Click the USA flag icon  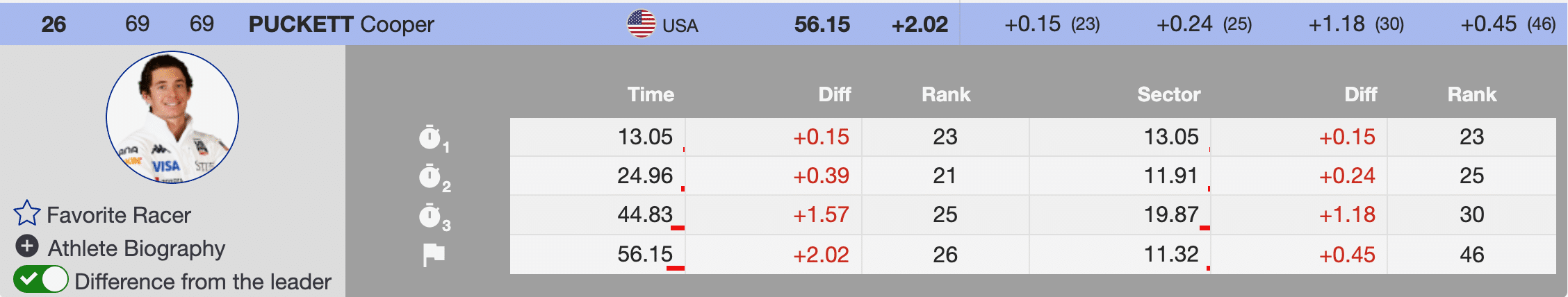641,24
